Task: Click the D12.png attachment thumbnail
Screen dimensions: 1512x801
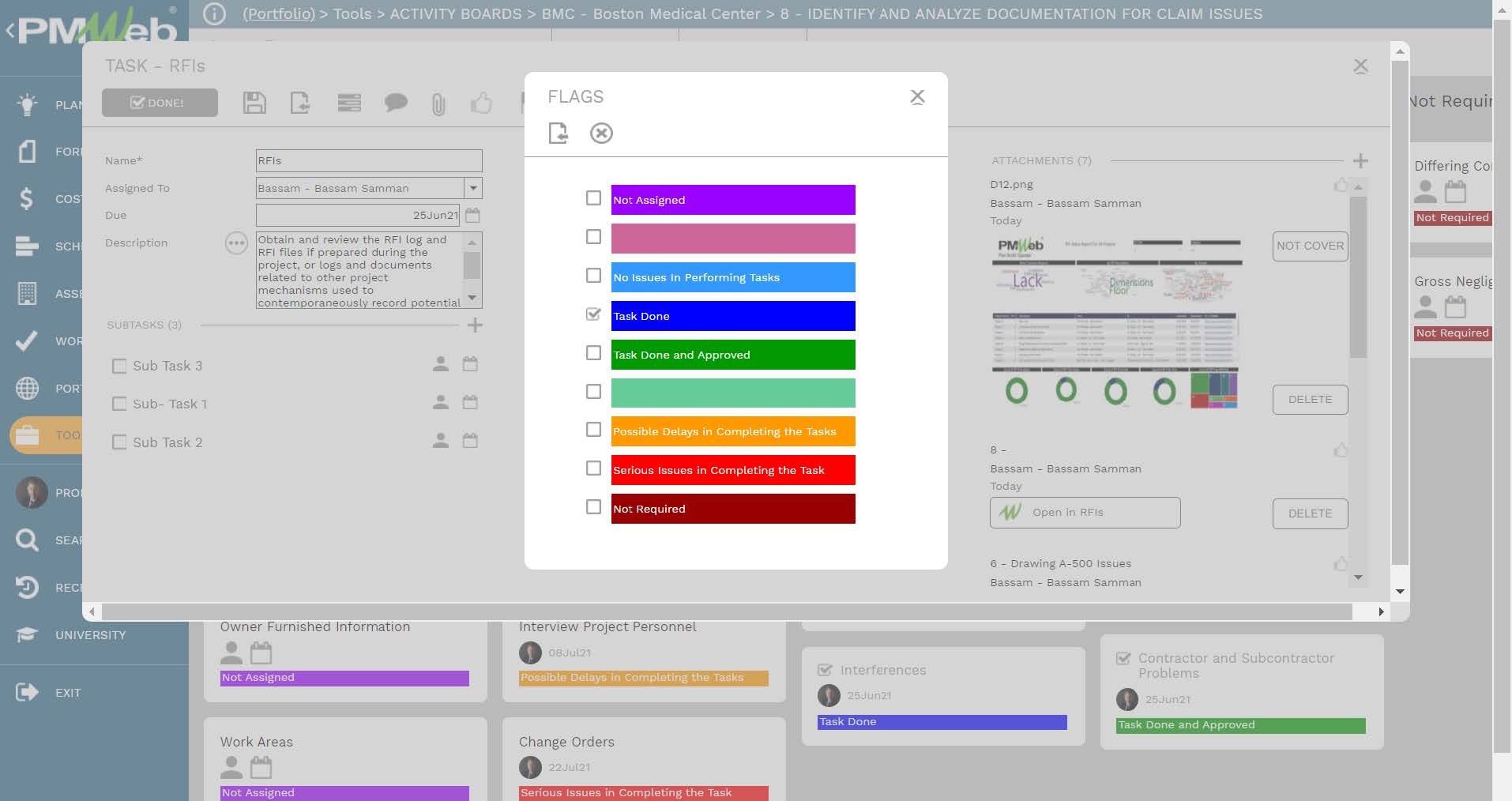Action: (x=1115, y=323)
